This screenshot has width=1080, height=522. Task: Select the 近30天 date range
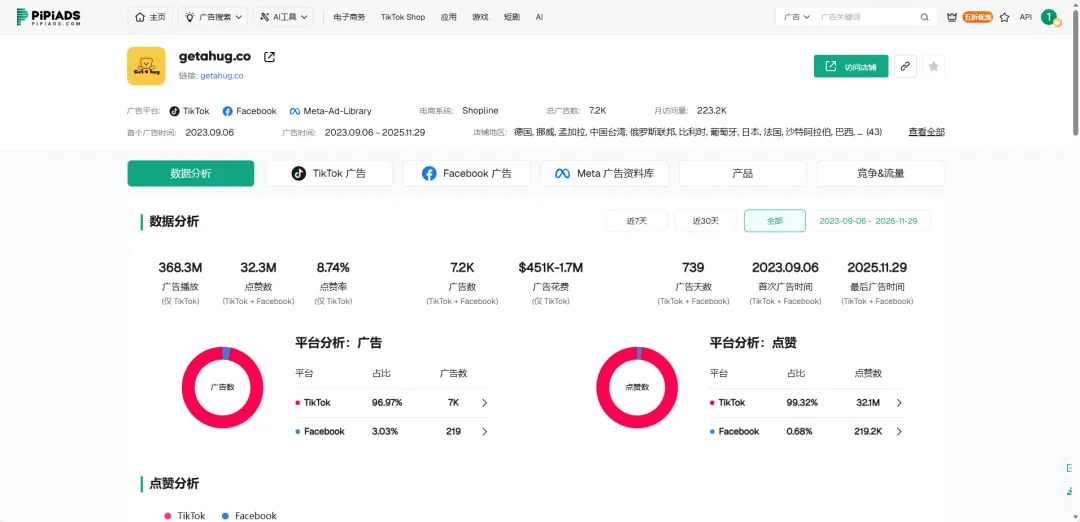(x=706, y=221)
